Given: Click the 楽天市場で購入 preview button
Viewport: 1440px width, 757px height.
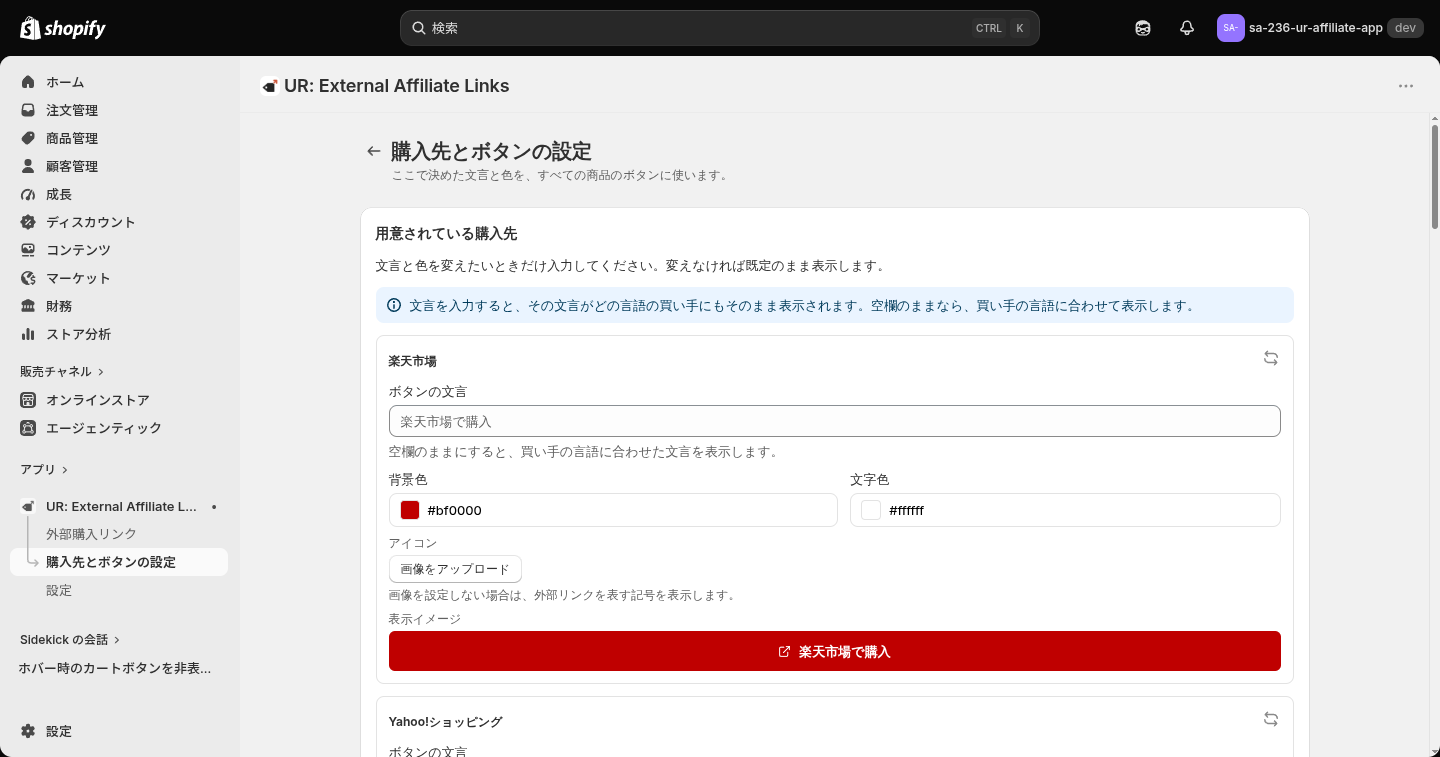Looking at the screenshot, I should (835, 651).
